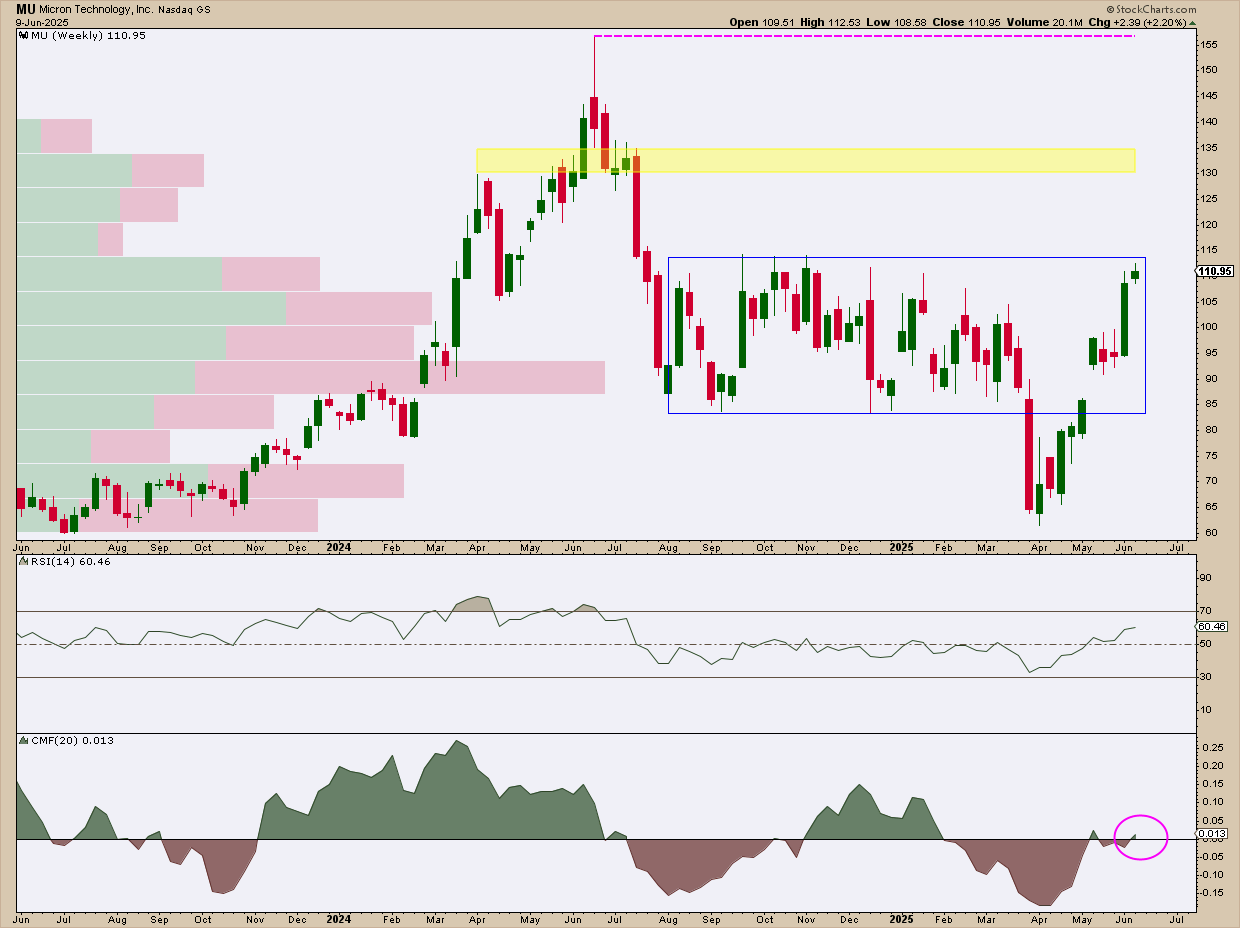
Task: Select the 2024 year label under CMF panel
Action: point(338,918)
